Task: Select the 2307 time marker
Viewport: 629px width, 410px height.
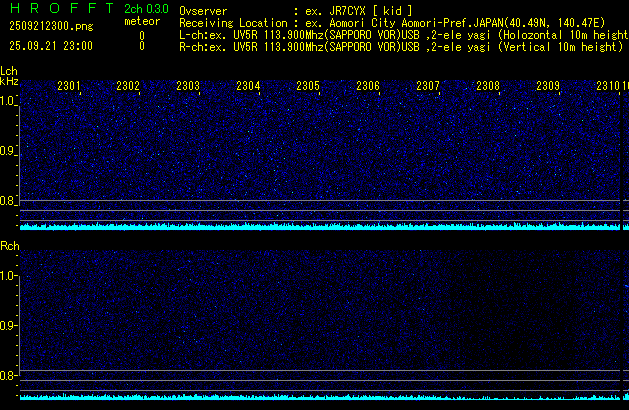Action: pos(428,87)
